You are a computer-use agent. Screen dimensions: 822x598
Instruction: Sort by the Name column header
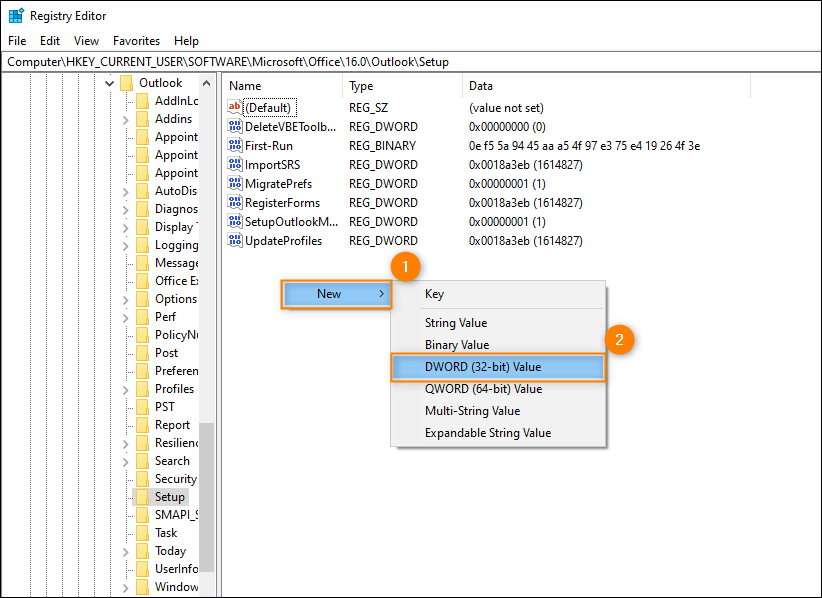(283, 86)
